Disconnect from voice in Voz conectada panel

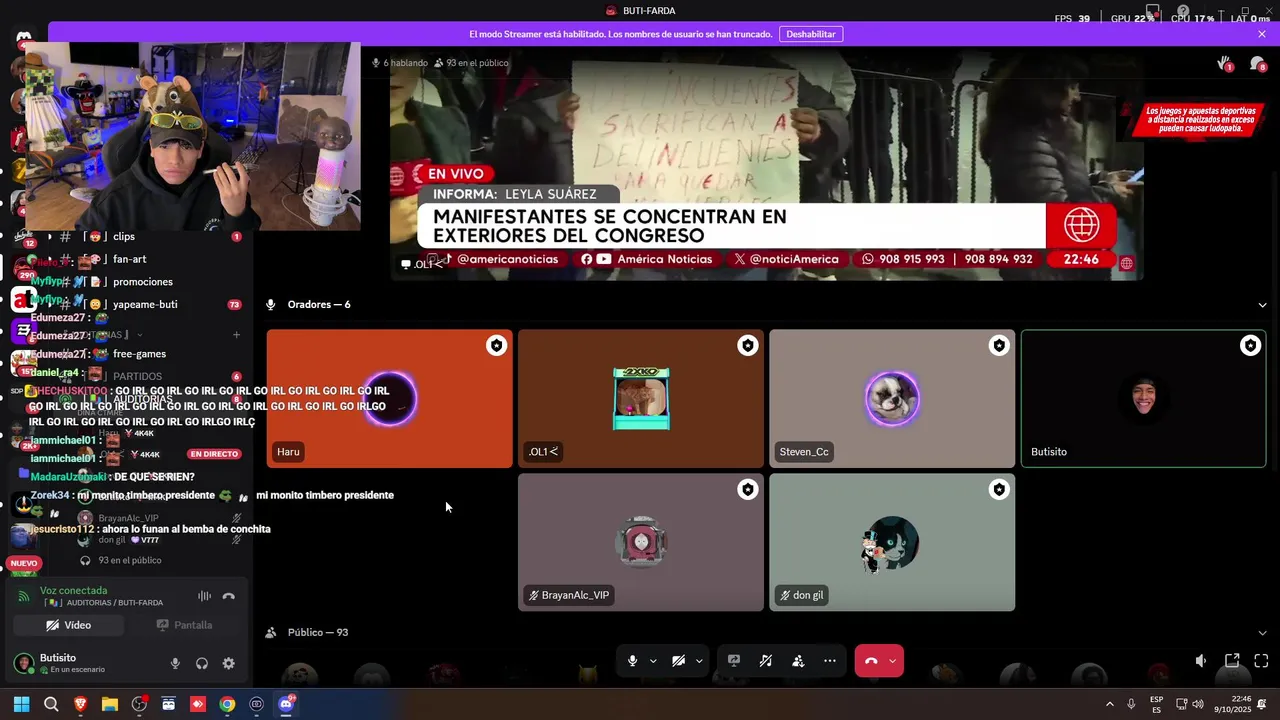(x=229, y=596)
